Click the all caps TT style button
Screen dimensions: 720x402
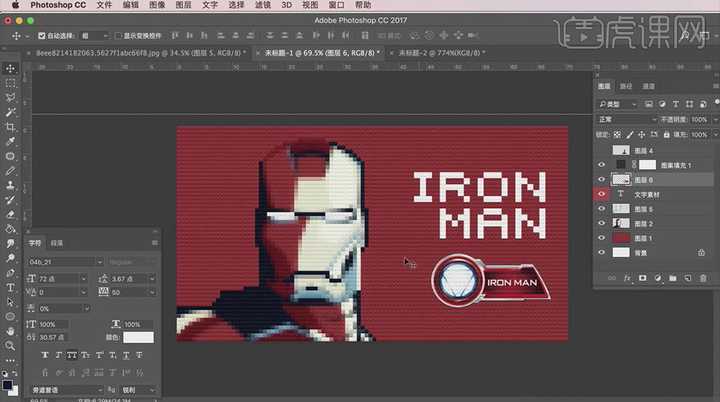click(72, 355)
